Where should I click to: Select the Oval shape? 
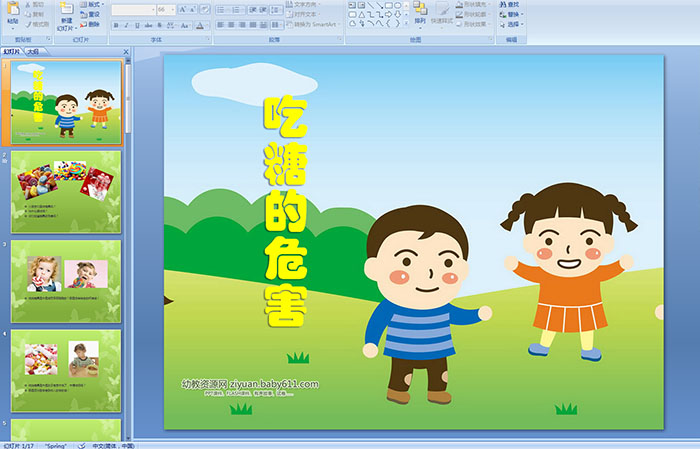[397, 5]
